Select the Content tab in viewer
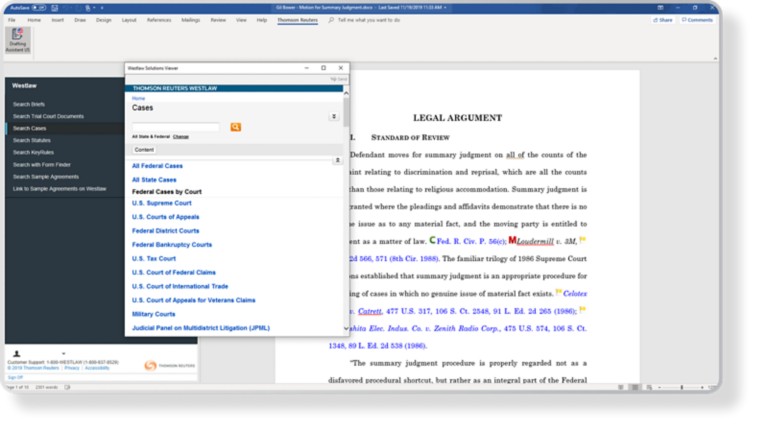This screenshot has height=432, width=768. tap(144, 150)
